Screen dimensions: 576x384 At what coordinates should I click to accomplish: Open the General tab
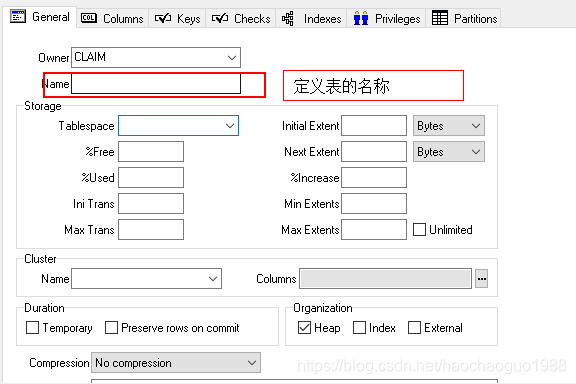point(40,17)
